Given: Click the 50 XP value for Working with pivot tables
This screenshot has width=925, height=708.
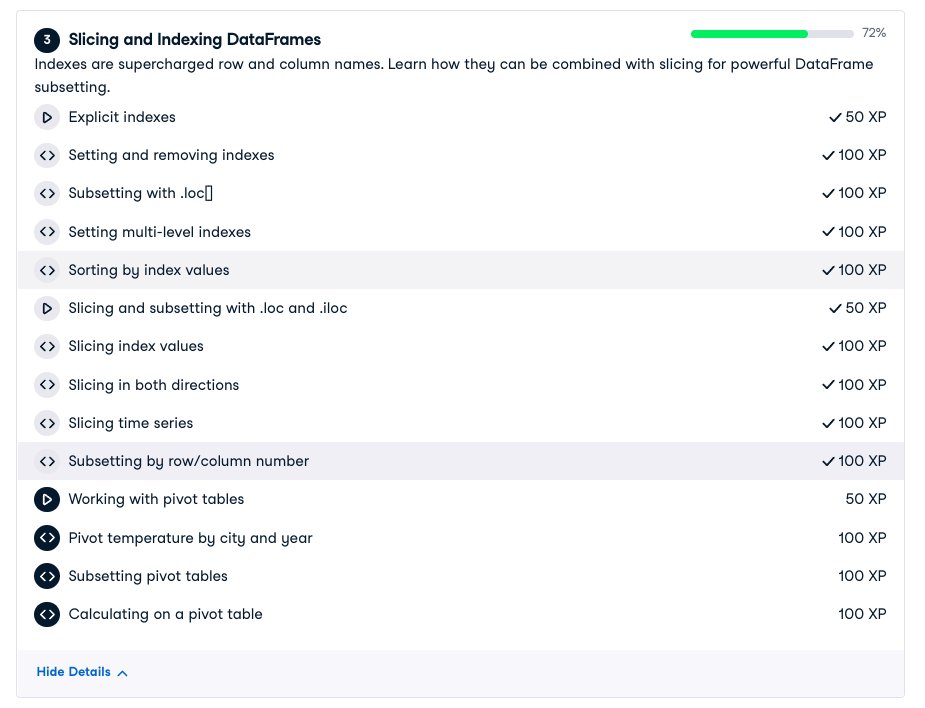Looking at the screenshot, I should 865,499.
